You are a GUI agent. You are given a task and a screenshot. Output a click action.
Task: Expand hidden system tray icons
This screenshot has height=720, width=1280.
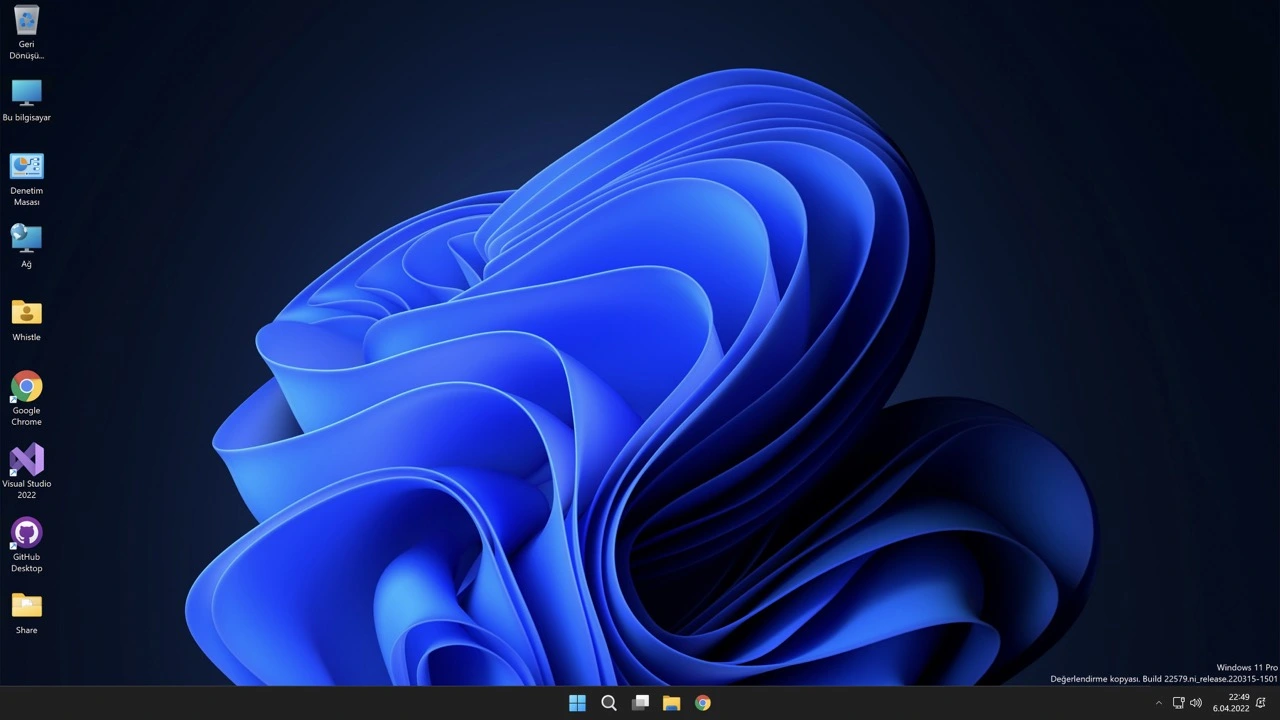(x=1158, y=703)
